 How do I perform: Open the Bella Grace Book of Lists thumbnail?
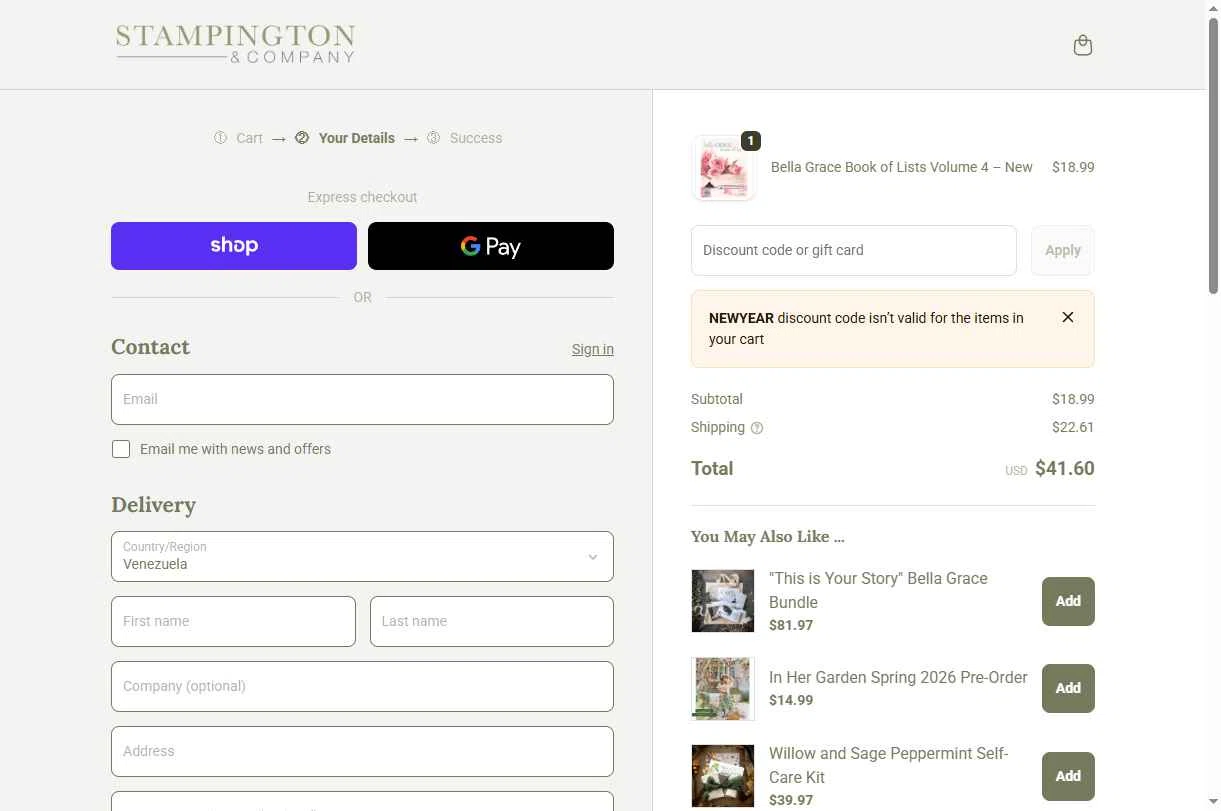[x=723, y=168]
